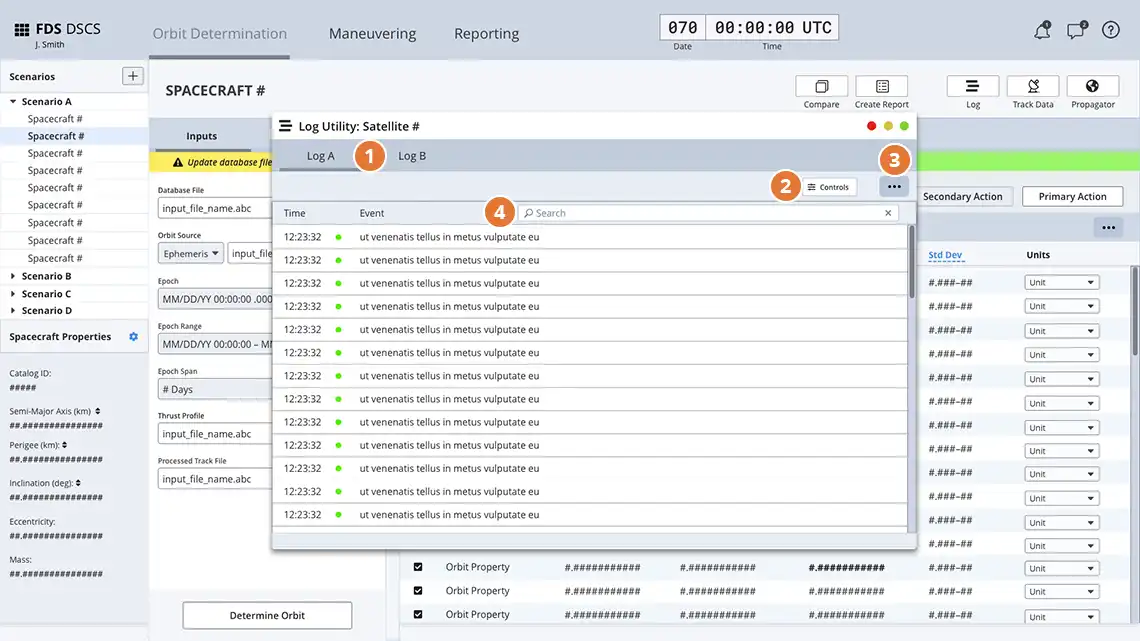This screenshot has width=1140, height=641.
Task: Launch the Propagator globe icon
Action: click(x=1092, y=87)
